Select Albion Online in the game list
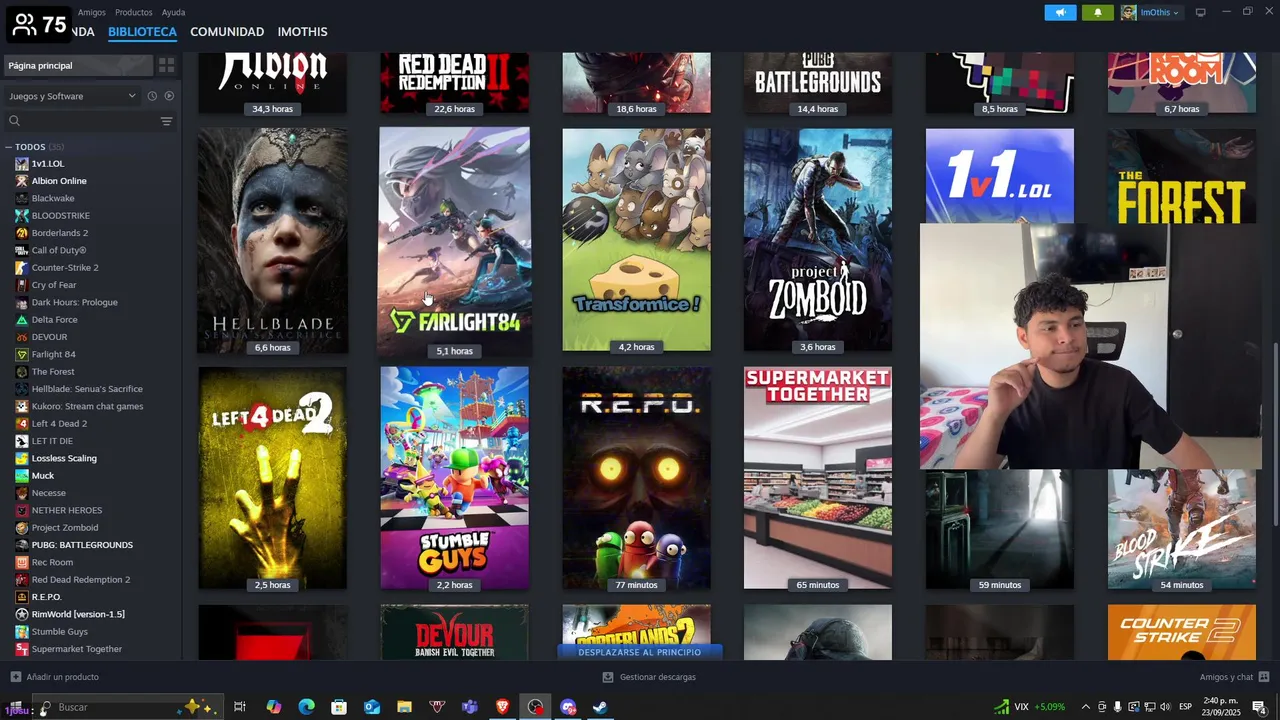 coord(59,181)
